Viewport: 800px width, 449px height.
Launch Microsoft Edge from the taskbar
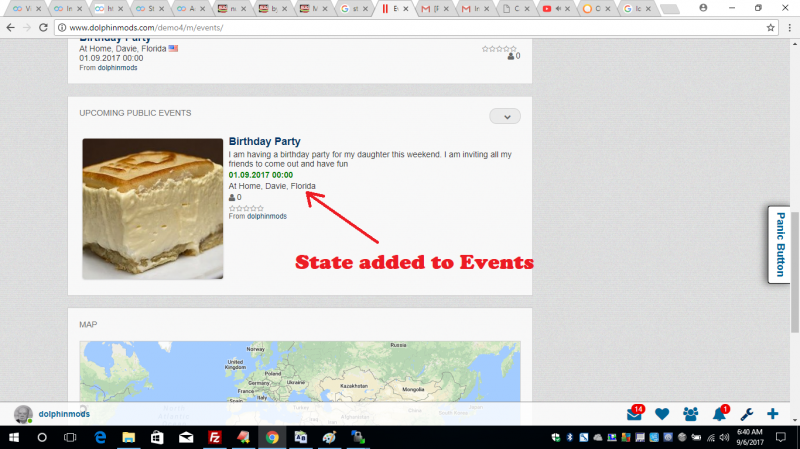pyautogui.click(x=99, y=437)
